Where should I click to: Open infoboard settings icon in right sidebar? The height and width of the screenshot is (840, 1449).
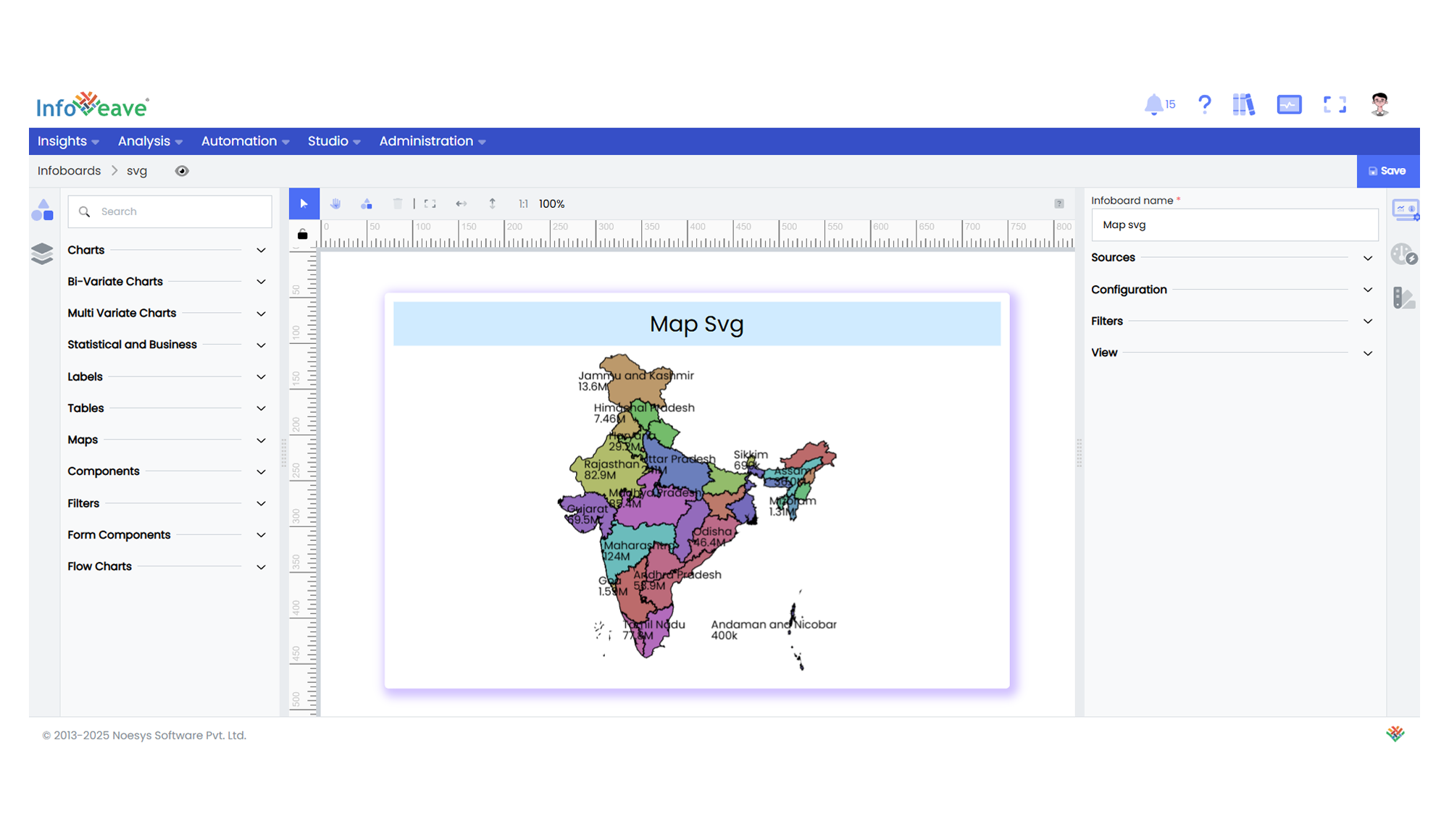[x=1405, y=211]
